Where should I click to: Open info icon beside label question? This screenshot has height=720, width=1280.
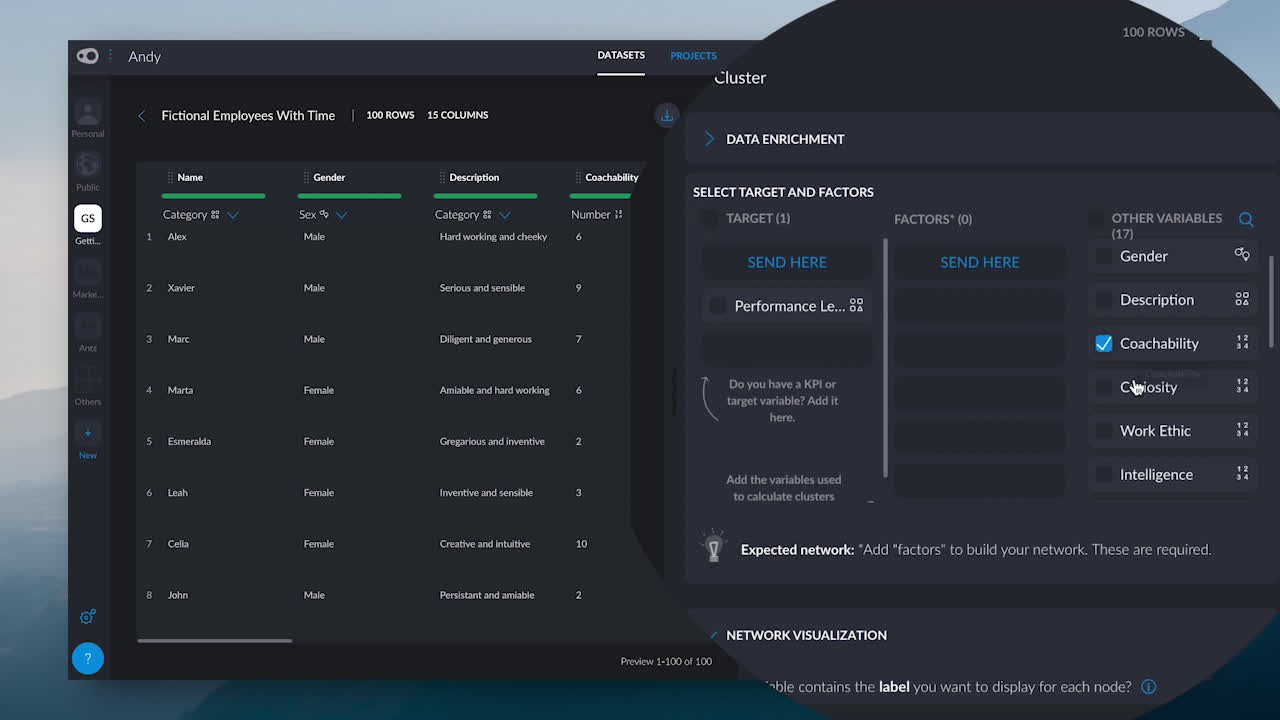[1149, 686]
